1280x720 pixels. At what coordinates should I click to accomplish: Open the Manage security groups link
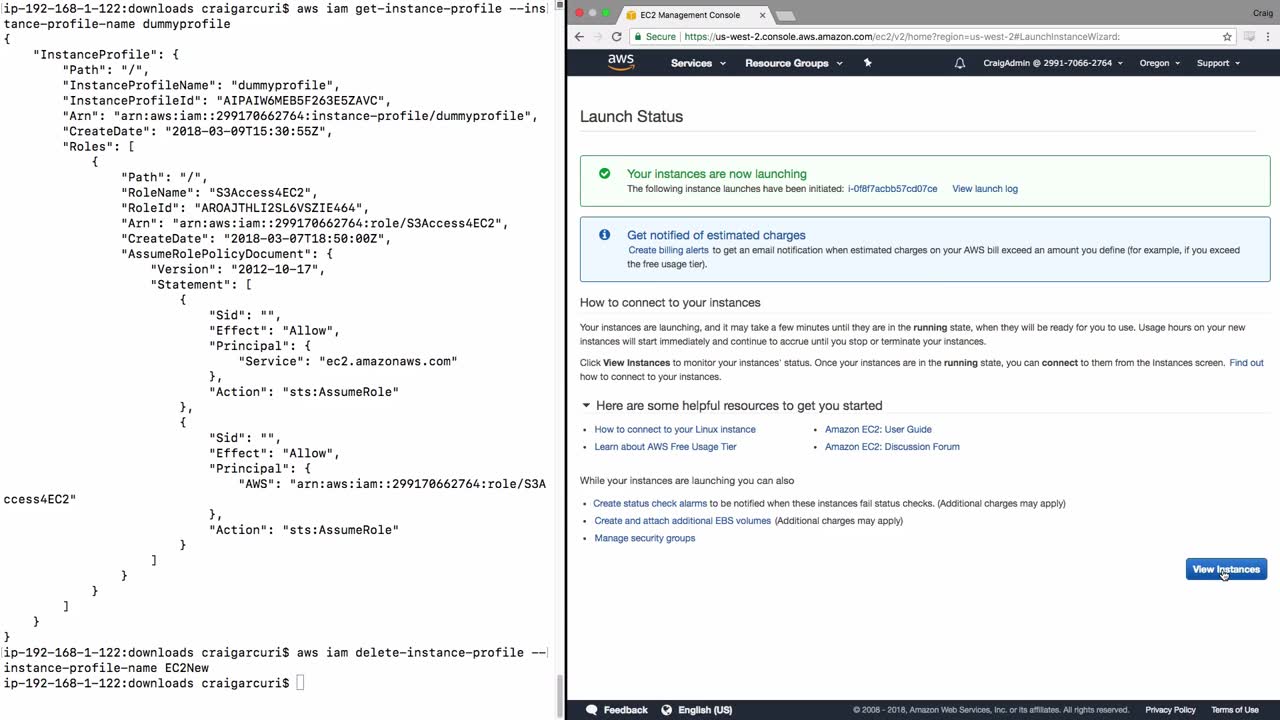click(x=645, y=538)
